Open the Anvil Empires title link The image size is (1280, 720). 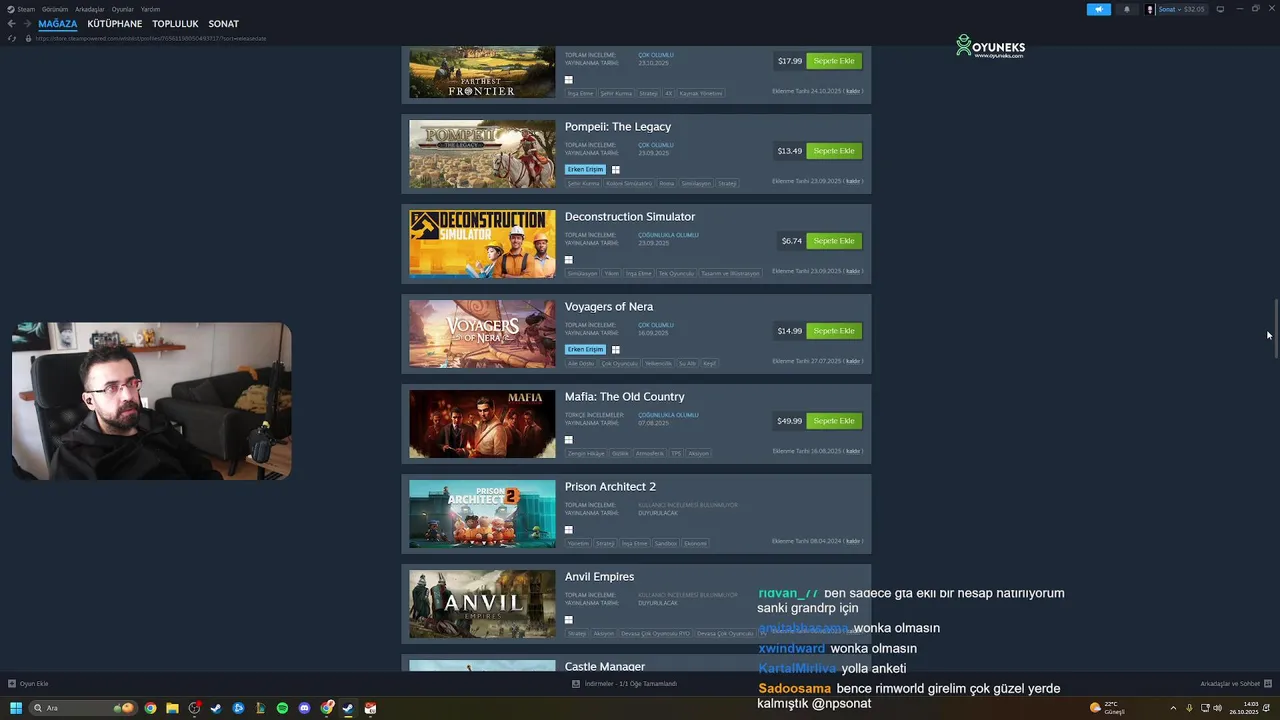coord(599,577)
